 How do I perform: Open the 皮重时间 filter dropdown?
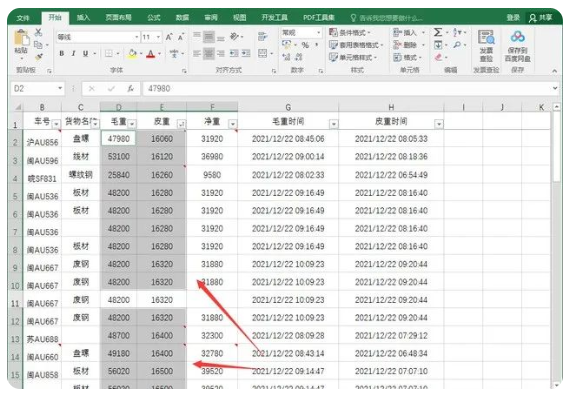pos(439,124)
